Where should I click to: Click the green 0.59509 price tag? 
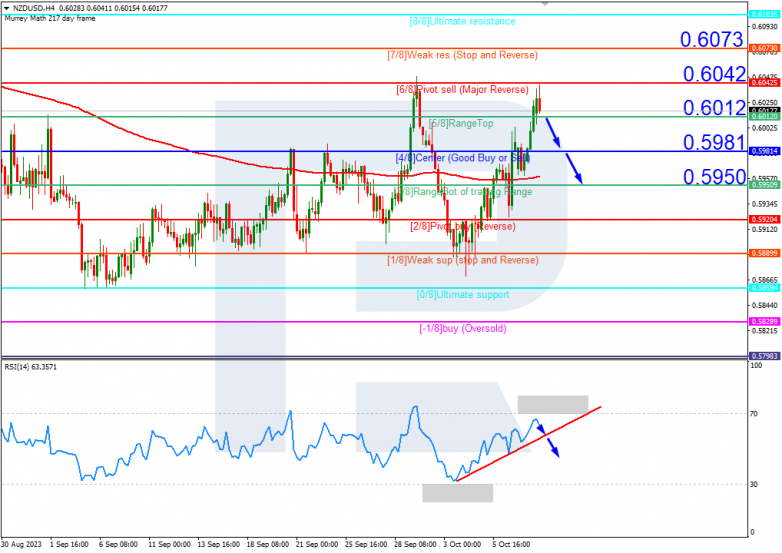(x=764, y=185)
